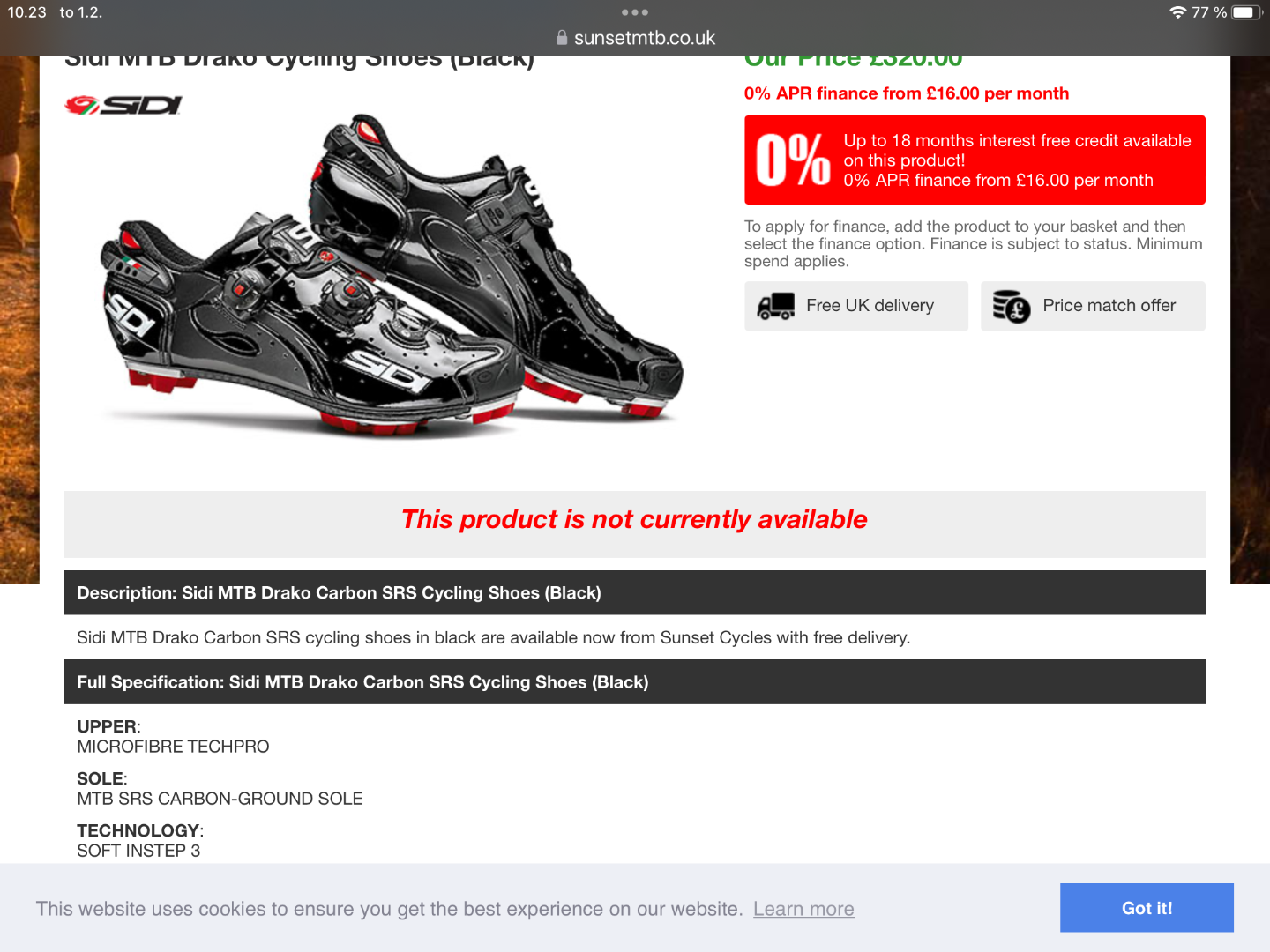Click the red interest free credit banner
The height and width of the screenshot is (952, 1270).
[975, 160]
